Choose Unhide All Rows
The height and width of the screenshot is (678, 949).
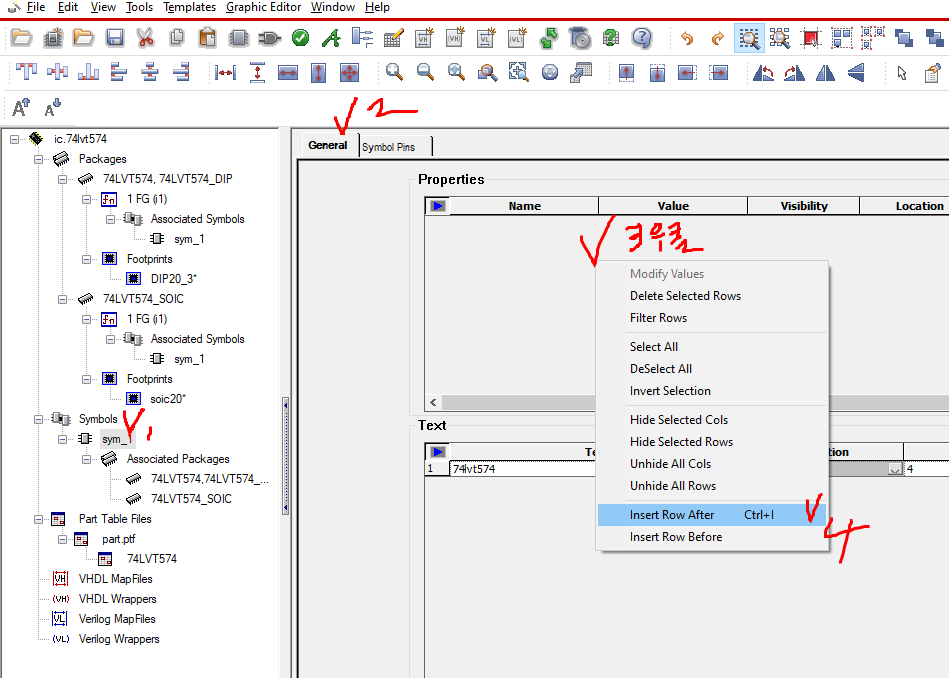click(x=712, y=486)
